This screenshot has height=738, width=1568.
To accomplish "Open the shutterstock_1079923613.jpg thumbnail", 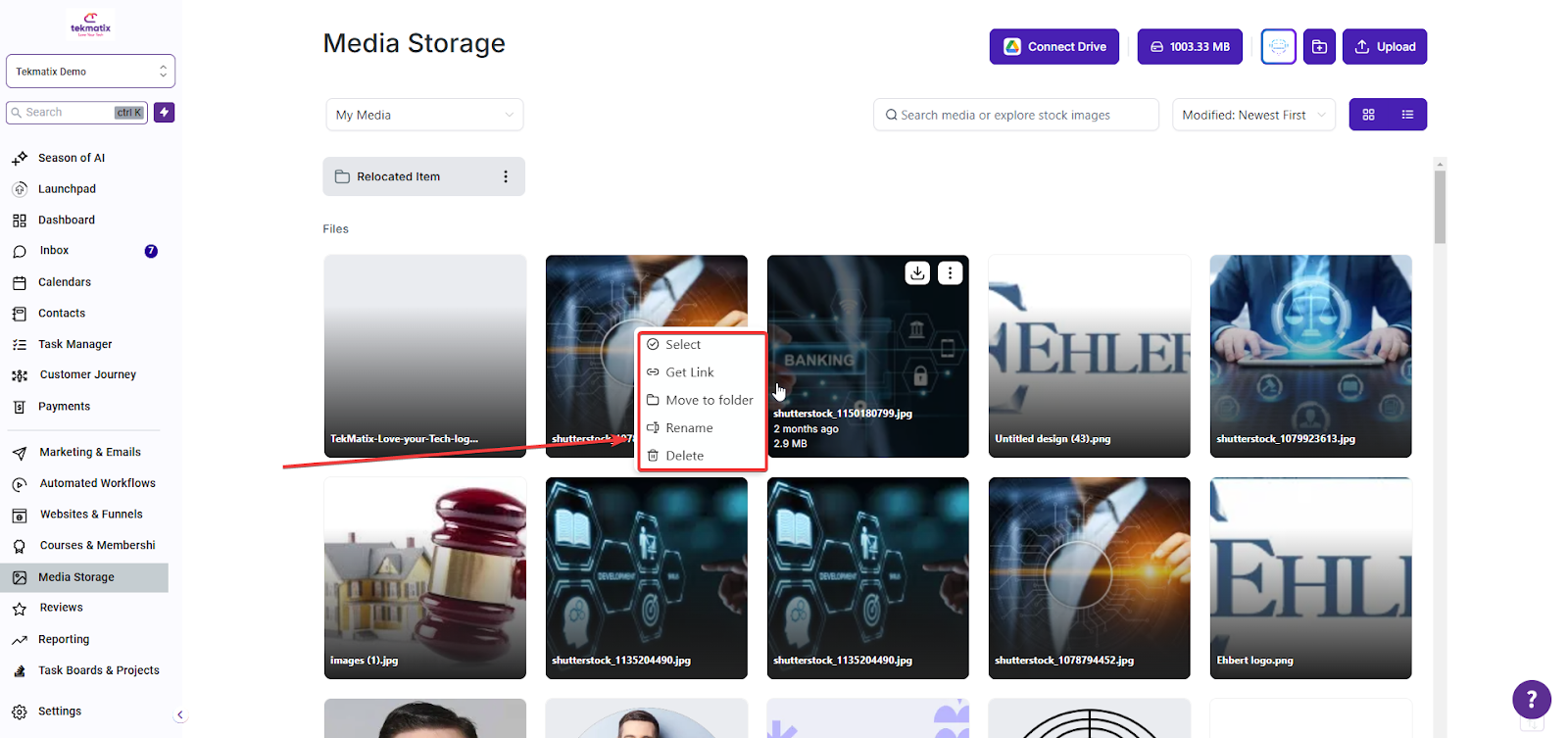I will click(1311, 356).
